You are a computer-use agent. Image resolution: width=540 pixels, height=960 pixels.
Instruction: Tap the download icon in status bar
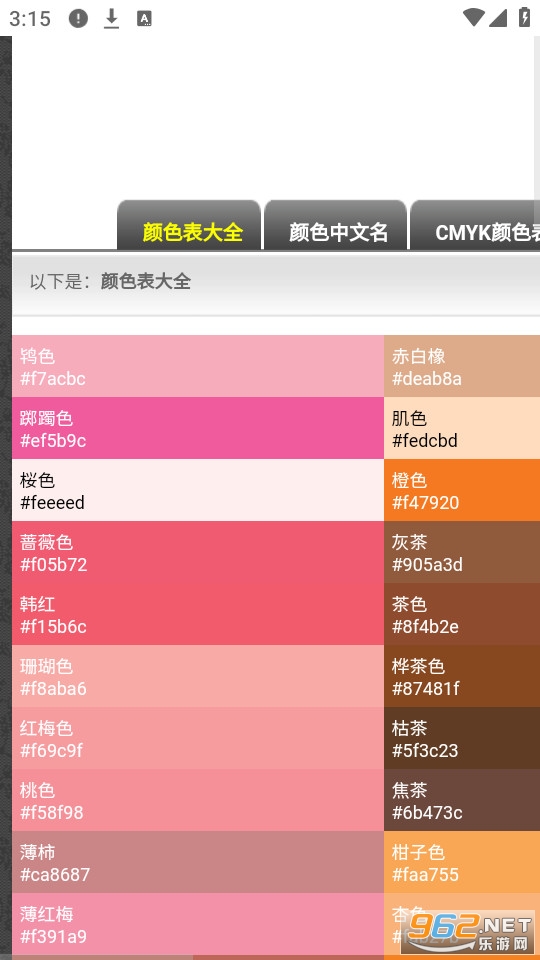(111, 19)
